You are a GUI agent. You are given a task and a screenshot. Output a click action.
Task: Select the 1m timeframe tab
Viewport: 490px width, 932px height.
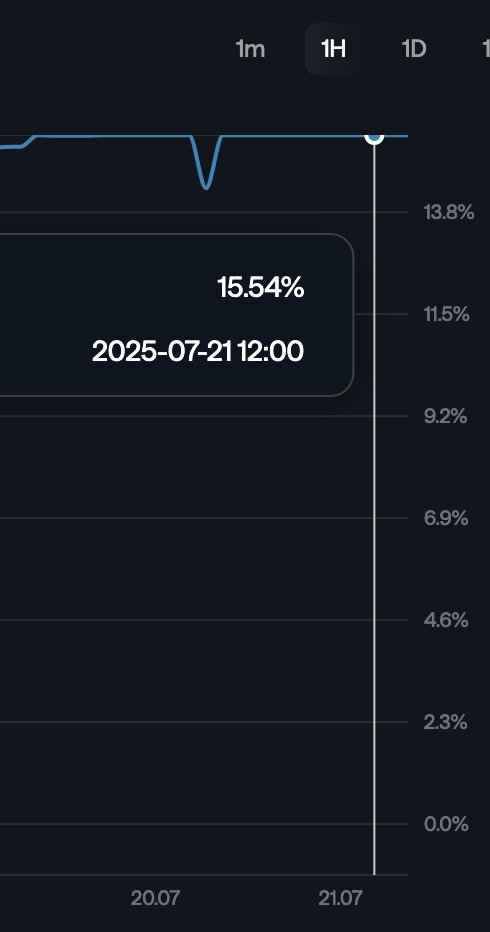[x=250, y=49]
